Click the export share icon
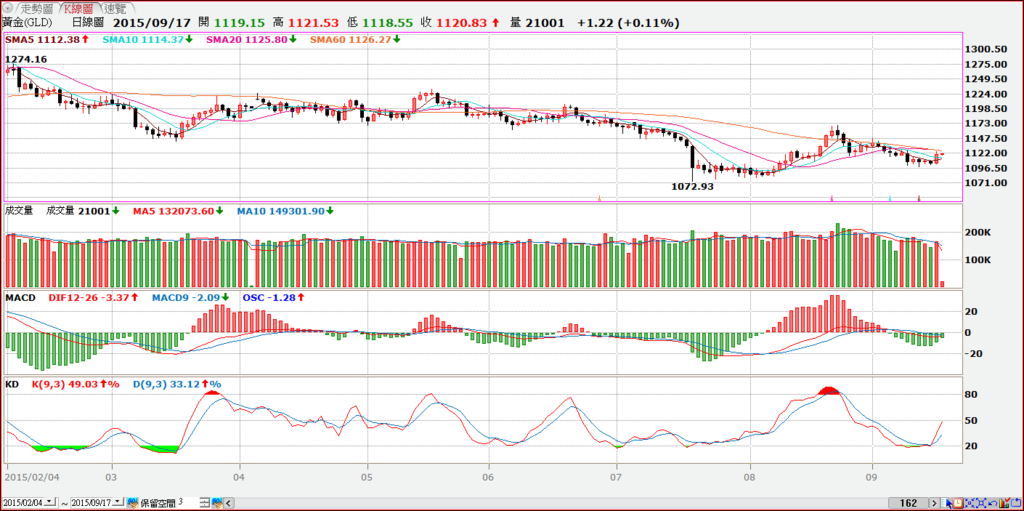This screenshot has width=1024, height=511. coord(1016,503)
